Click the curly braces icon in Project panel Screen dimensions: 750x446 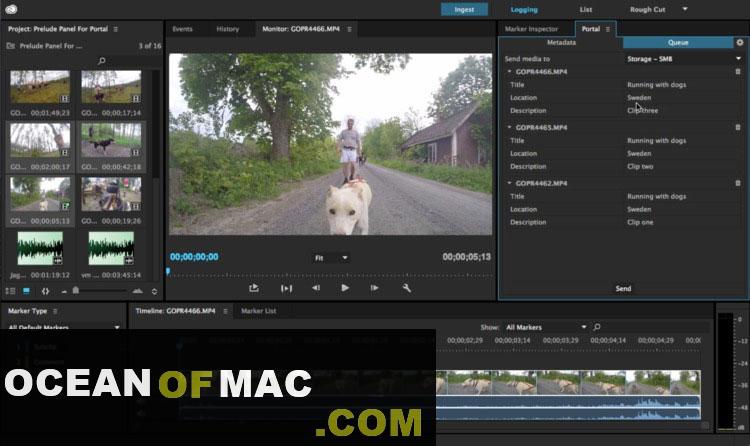(x=45, y=291)
